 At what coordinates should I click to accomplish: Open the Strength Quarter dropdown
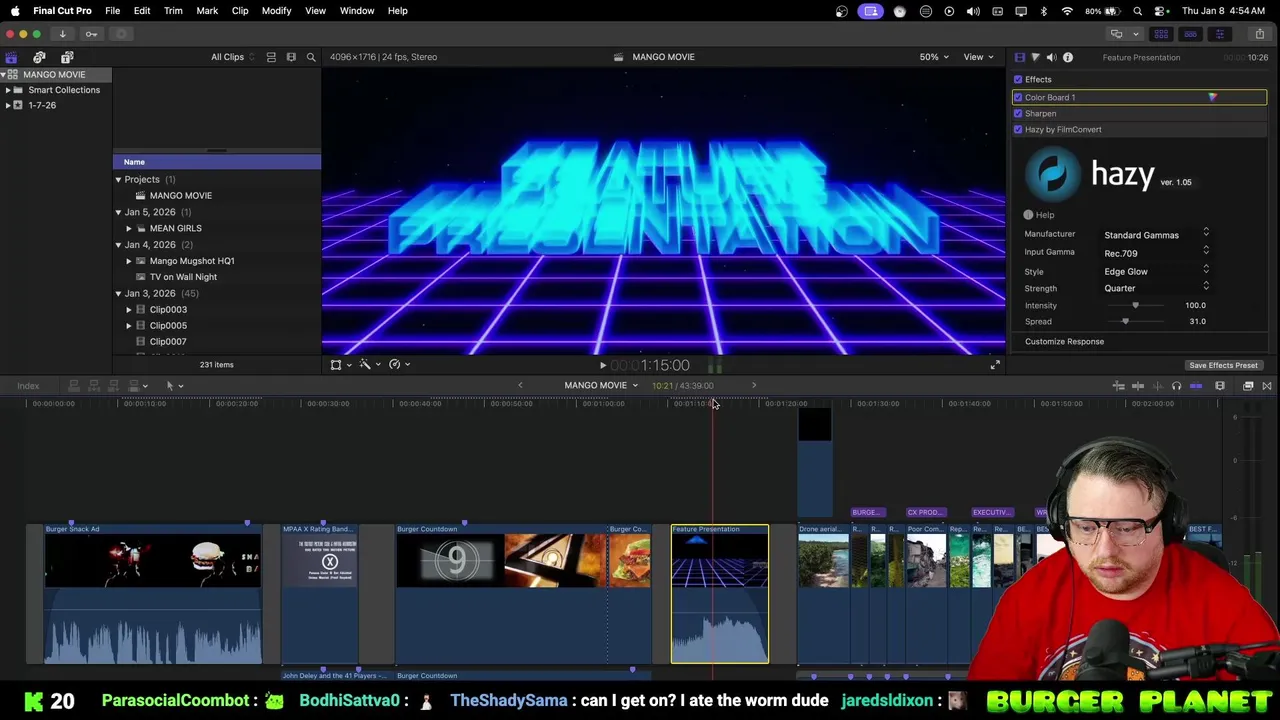click(x=1157, y=288)
